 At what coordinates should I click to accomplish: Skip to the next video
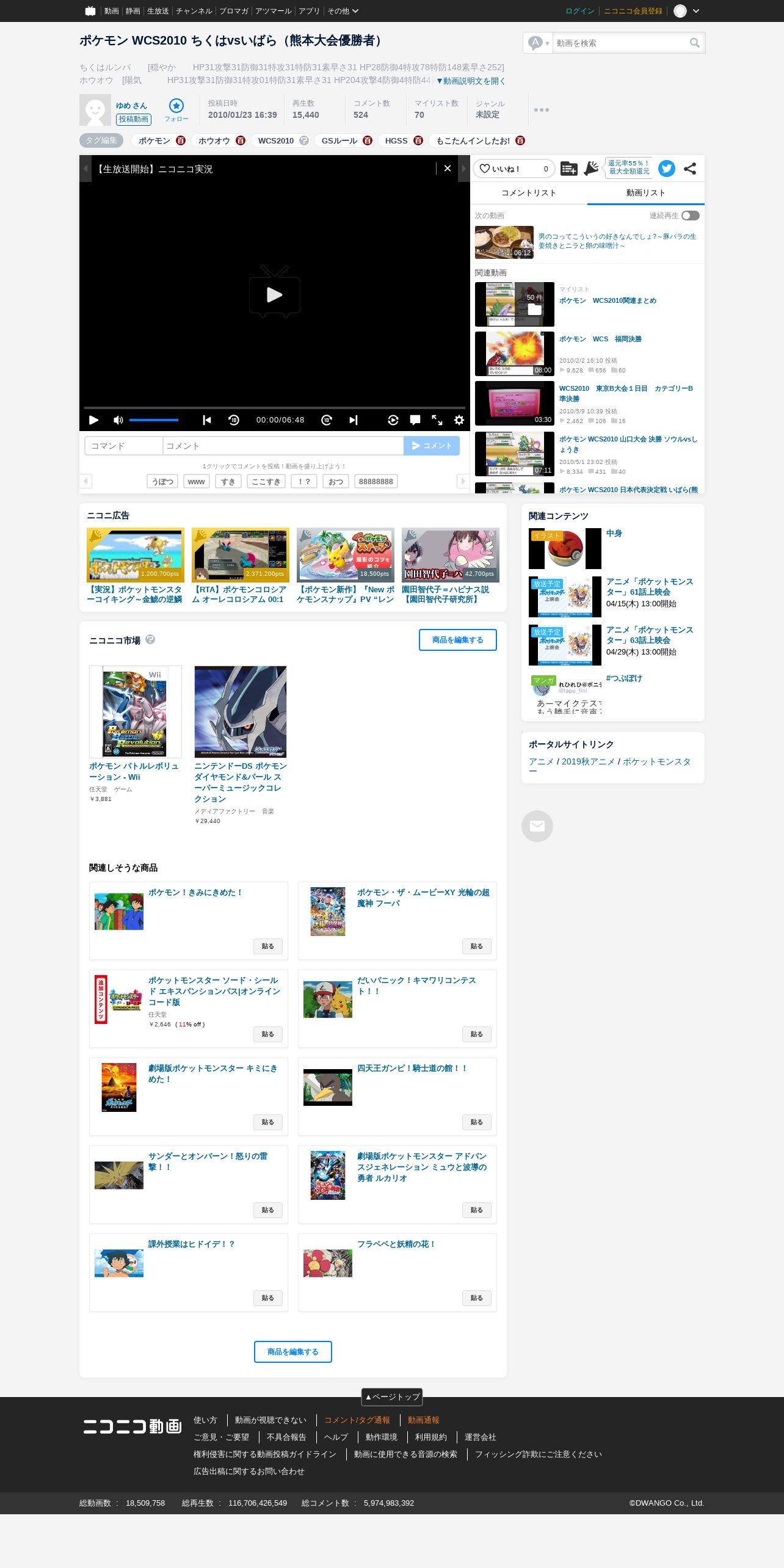[x=354, y=420]
